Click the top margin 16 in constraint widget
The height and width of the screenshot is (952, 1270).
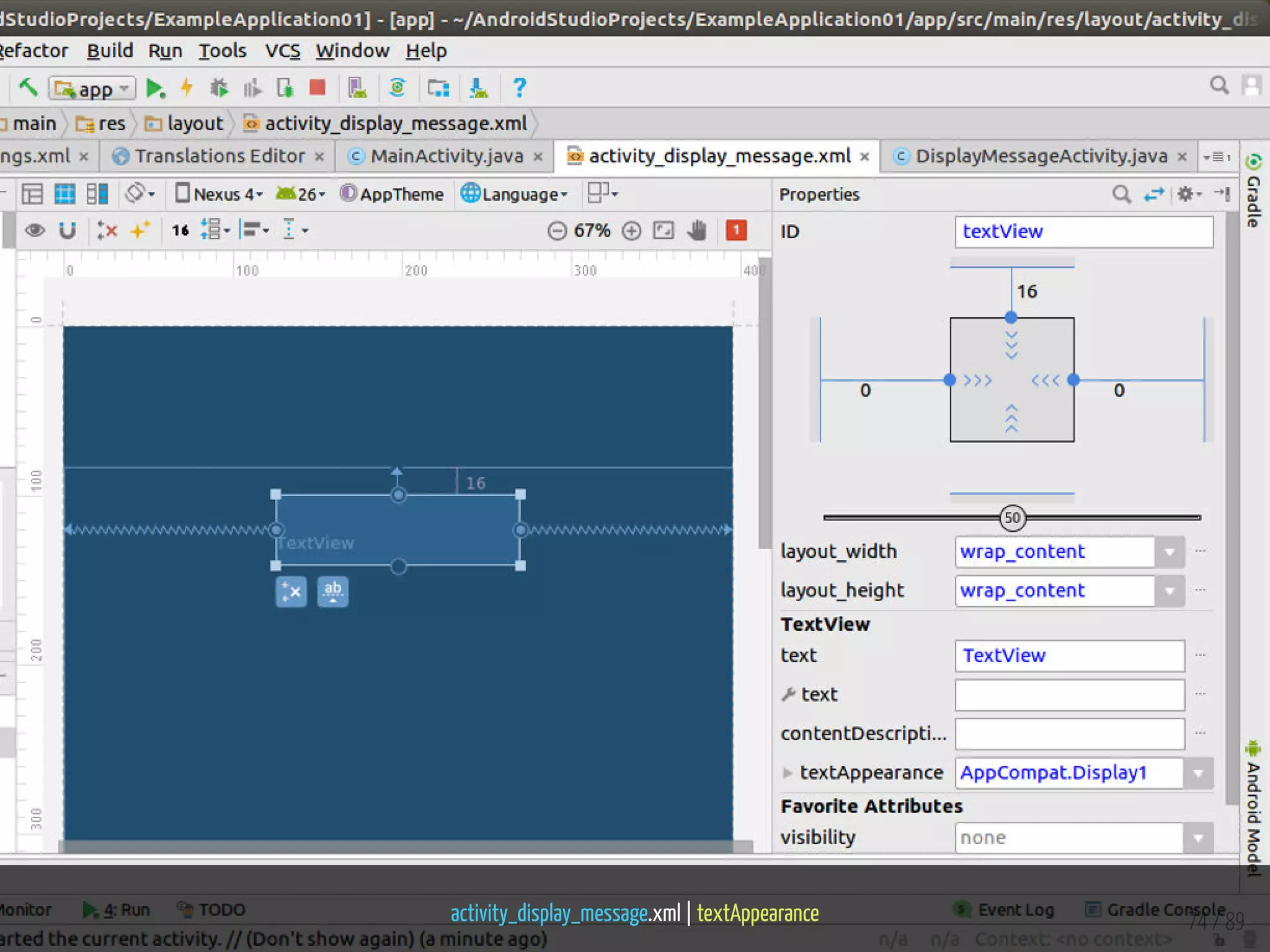point(1027,291)
